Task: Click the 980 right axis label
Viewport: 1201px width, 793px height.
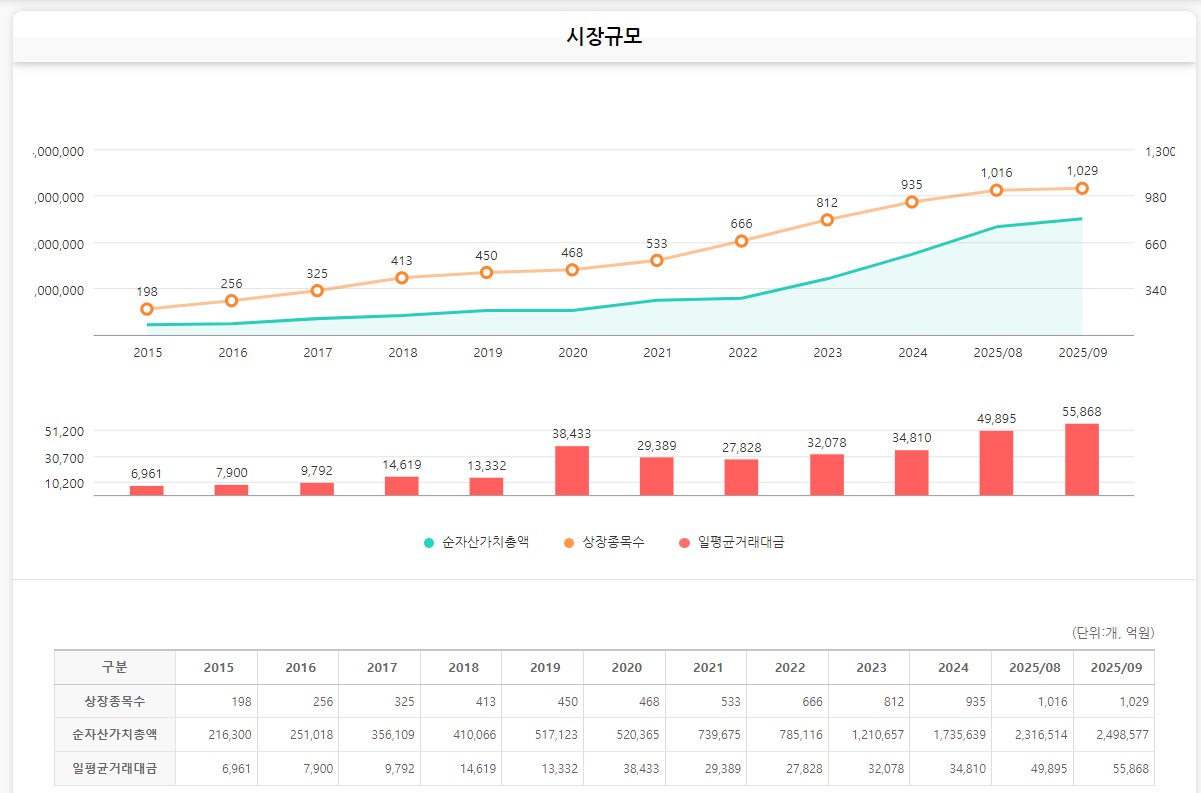Action: (x=1156, y=198)
